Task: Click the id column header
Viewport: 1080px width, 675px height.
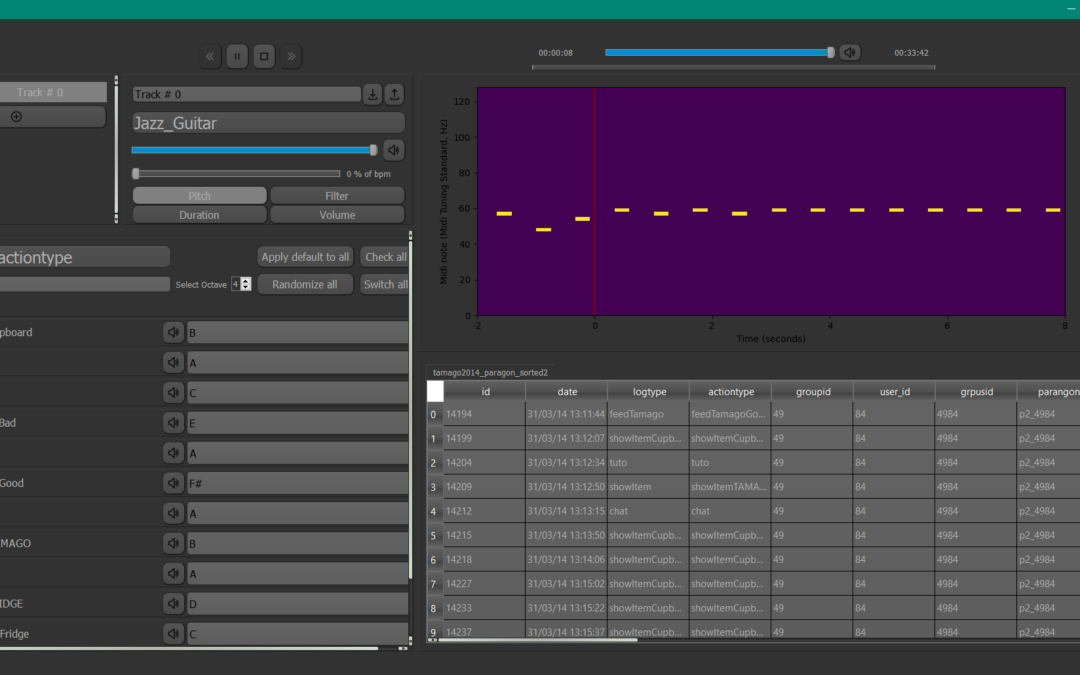Action: tap(485, 391)
